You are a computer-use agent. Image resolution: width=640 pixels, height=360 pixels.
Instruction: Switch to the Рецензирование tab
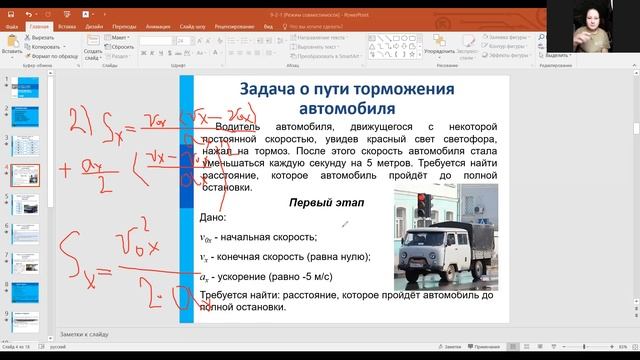coord(234,27)
